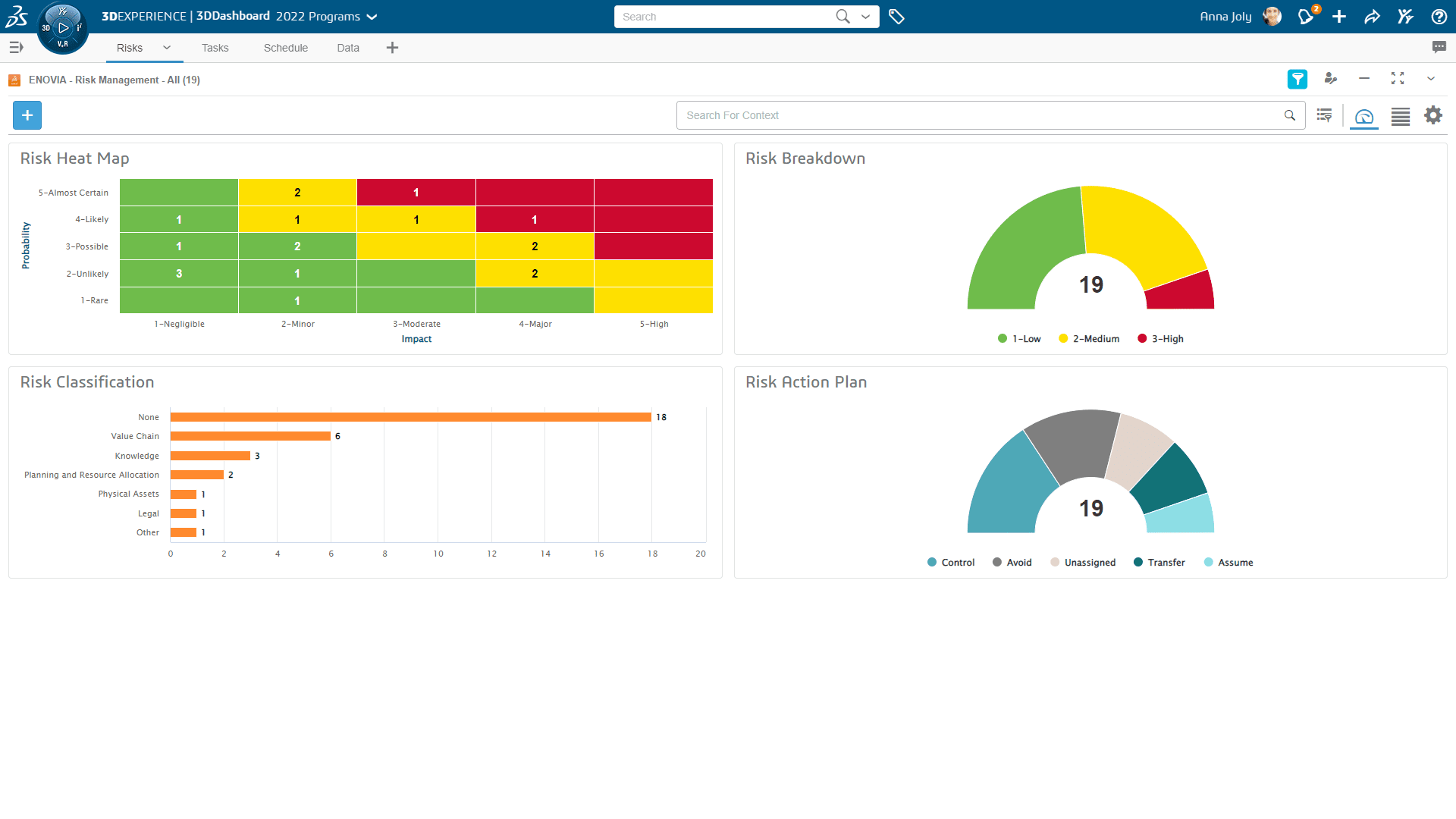Click the share/connect icon in header

click(x=1375, y=16)
